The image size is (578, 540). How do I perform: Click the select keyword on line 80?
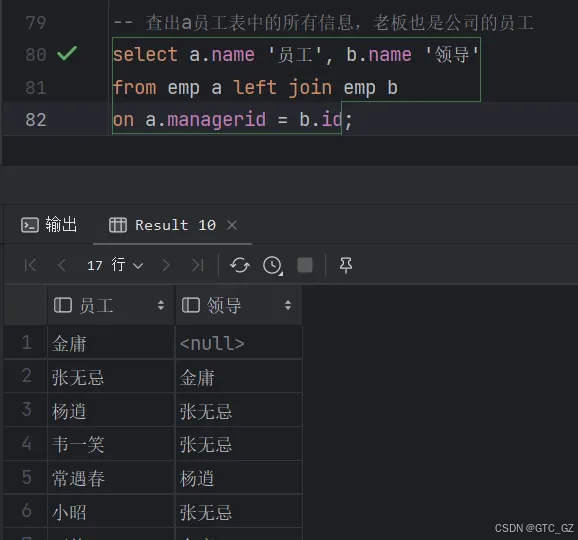point(145,55)
